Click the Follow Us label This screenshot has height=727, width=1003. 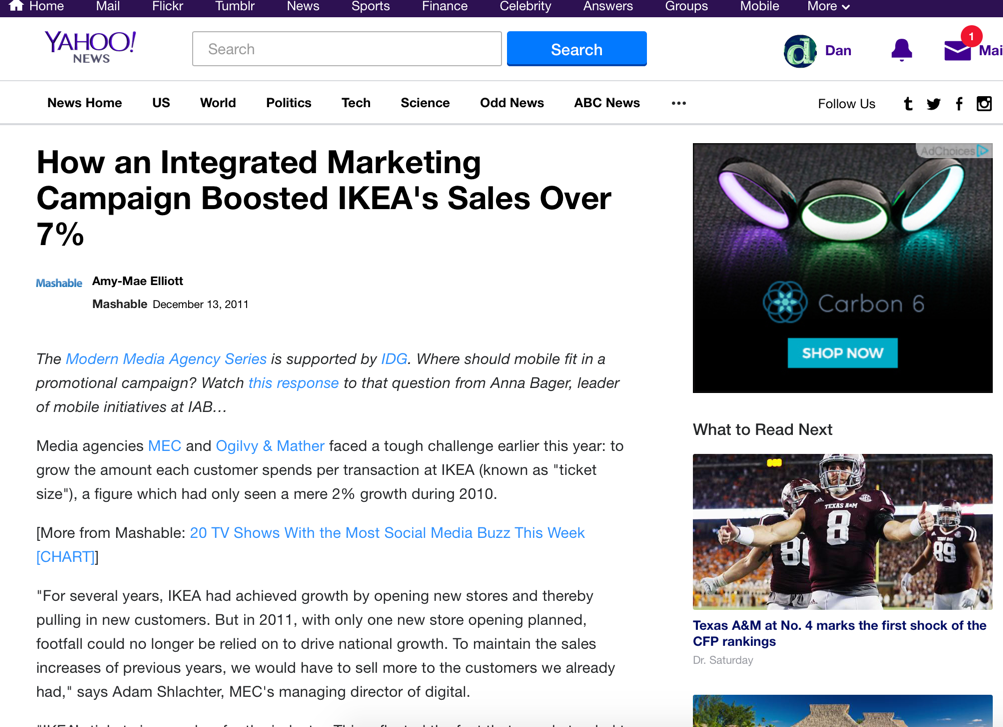click(846, 104)
